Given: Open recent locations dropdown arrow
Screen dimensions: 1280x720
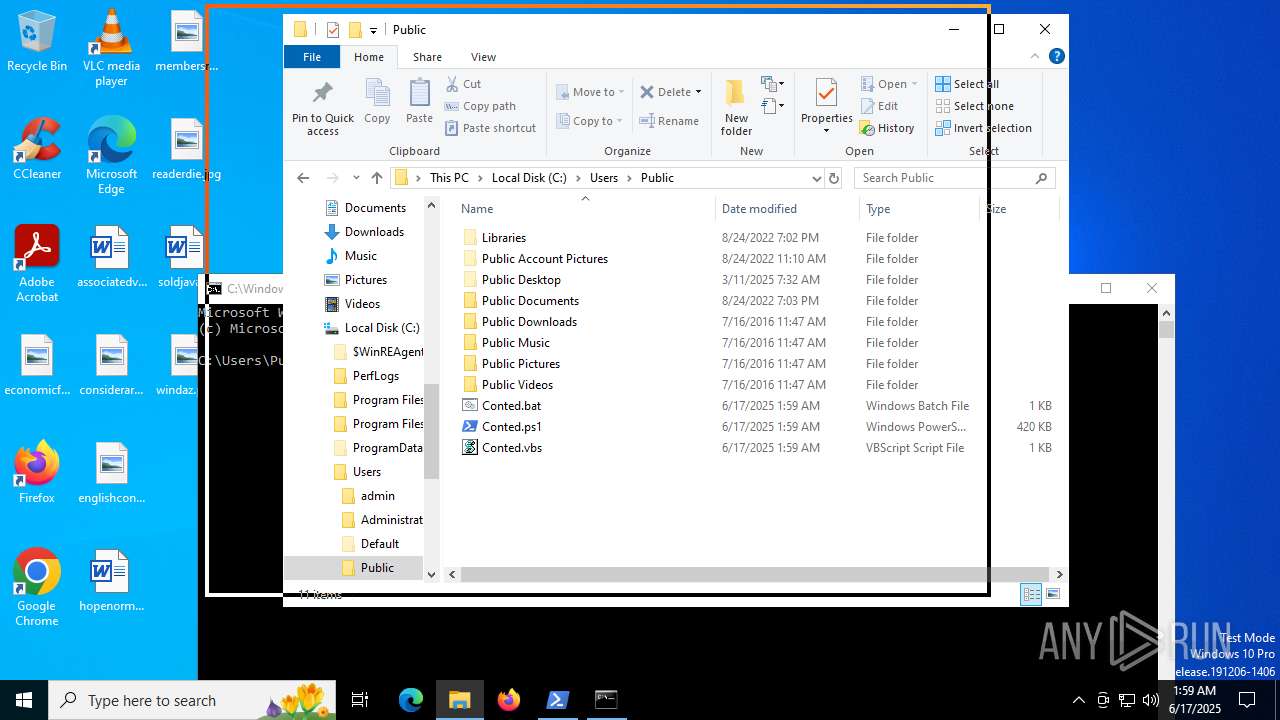Looking at the screenshot, I should pyautogui.click(x=356, y=178).
